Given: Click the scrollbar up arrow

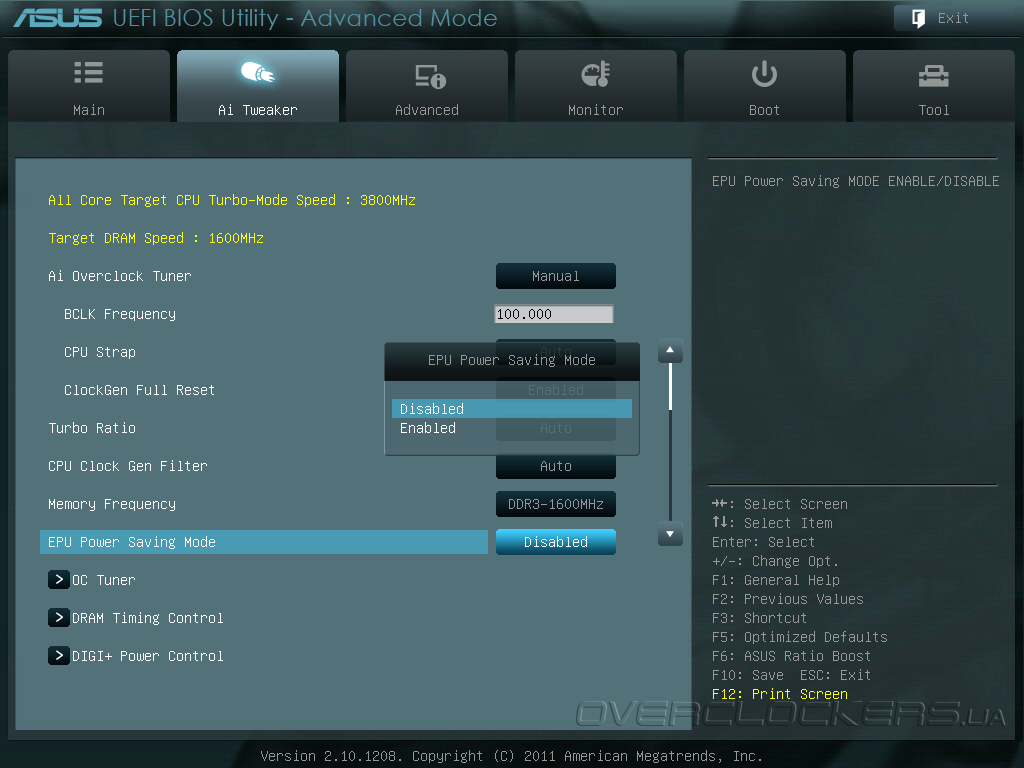Looking at the screenshot, I should pos(670,351).
